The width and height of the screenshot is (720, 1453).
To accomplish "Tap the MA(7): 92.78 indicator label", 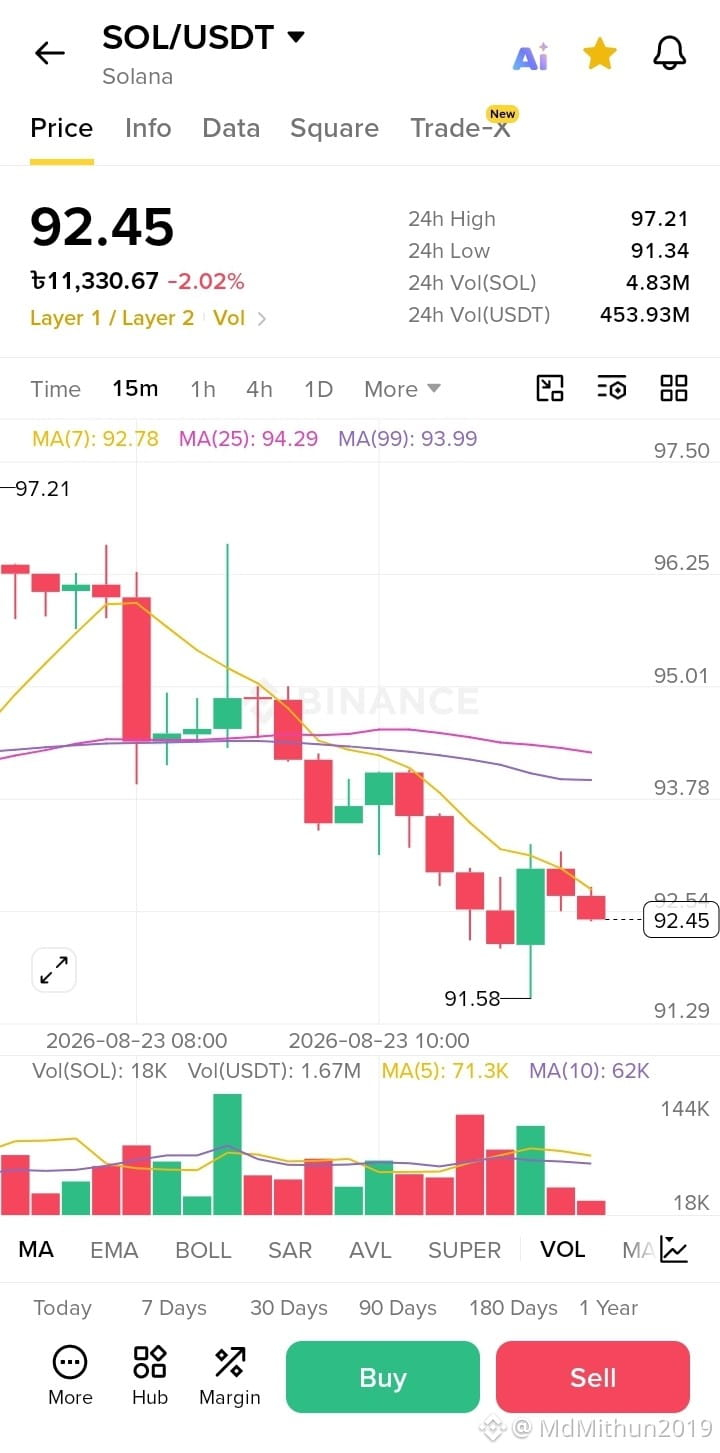I will pos(95,438).
